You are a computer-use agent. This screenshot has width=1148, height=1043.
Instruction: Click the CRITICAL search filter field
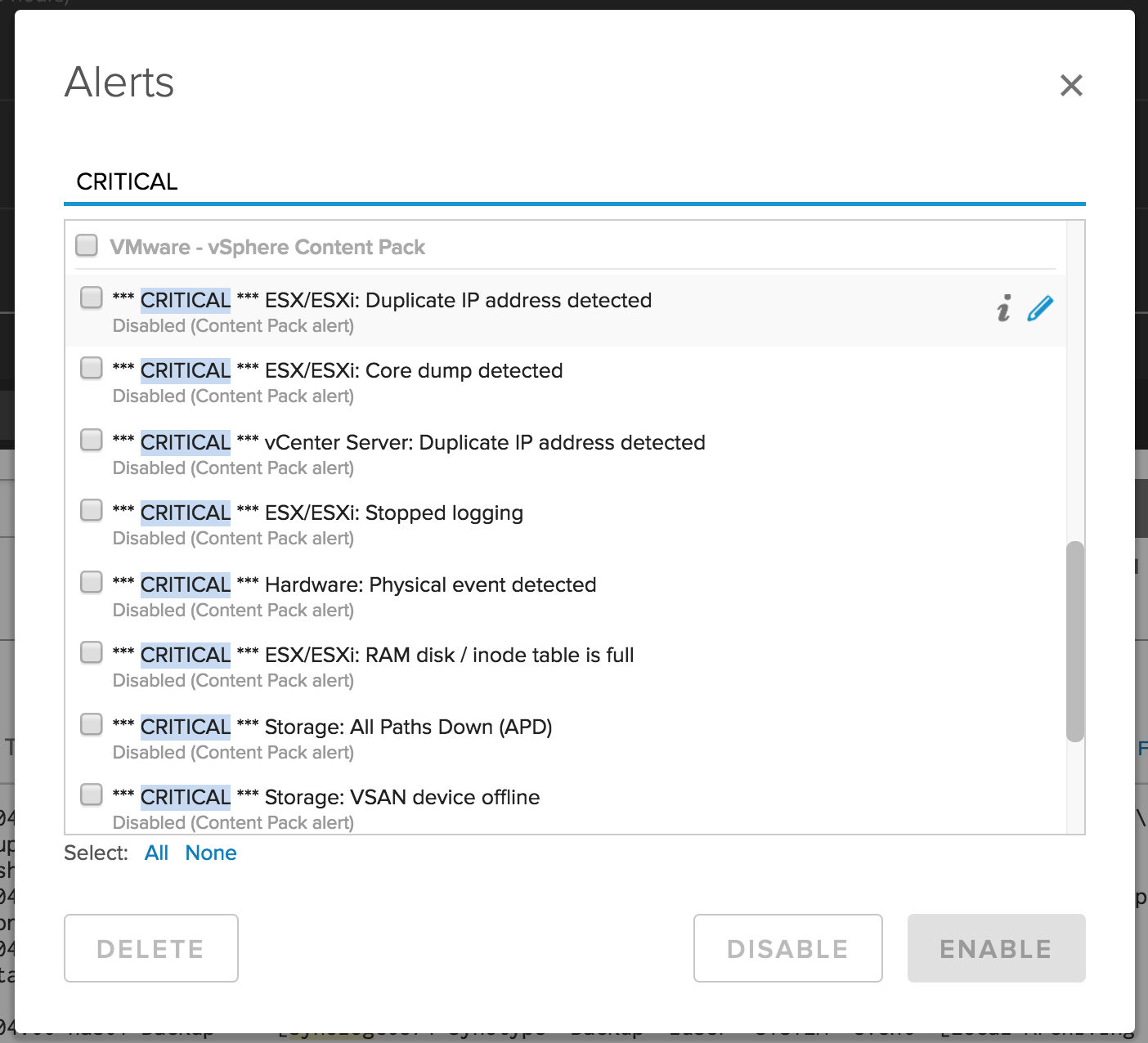click(572, 181)
